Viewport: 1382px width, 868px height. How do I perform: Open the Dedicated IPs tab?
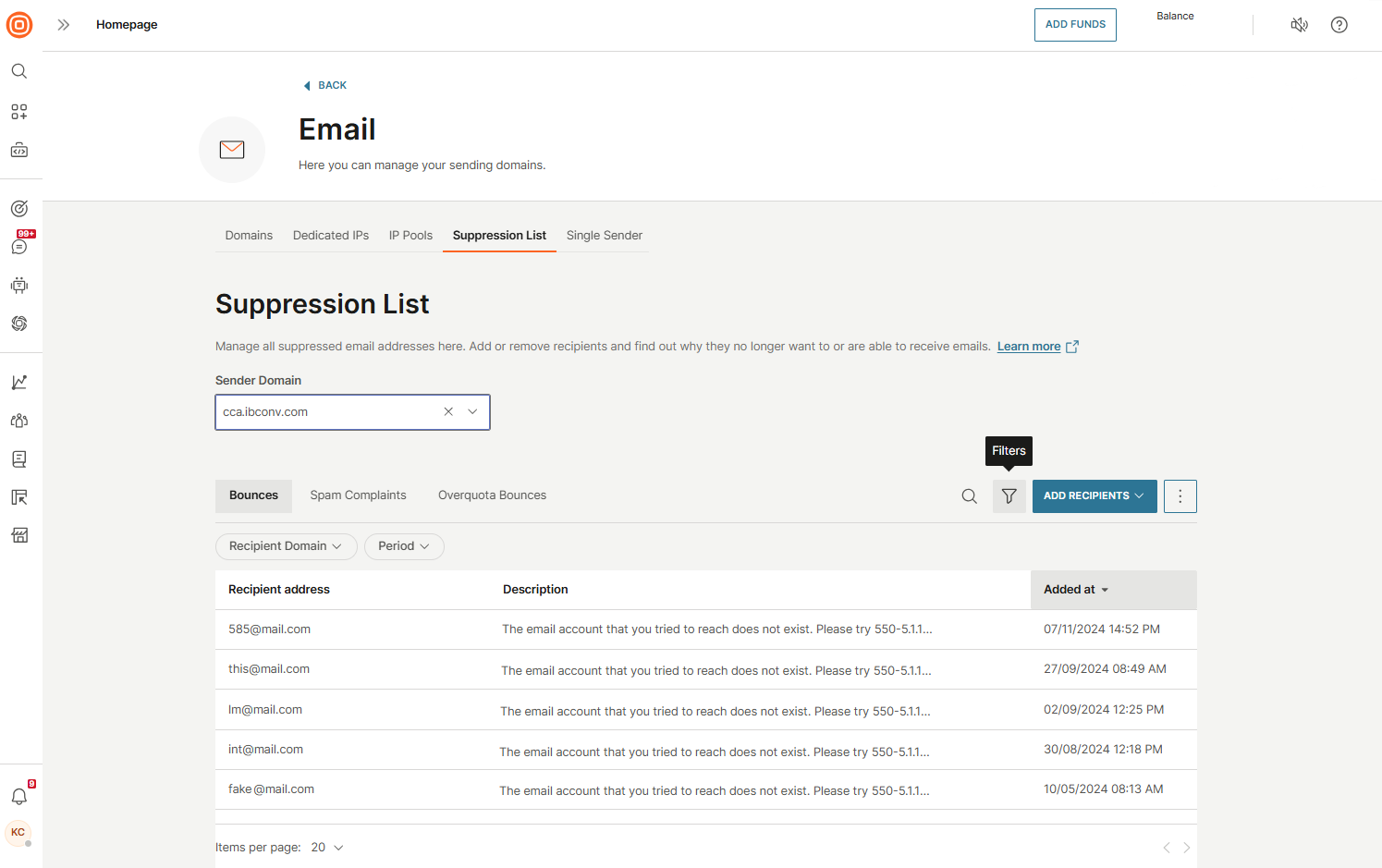[x=330, y=235]
